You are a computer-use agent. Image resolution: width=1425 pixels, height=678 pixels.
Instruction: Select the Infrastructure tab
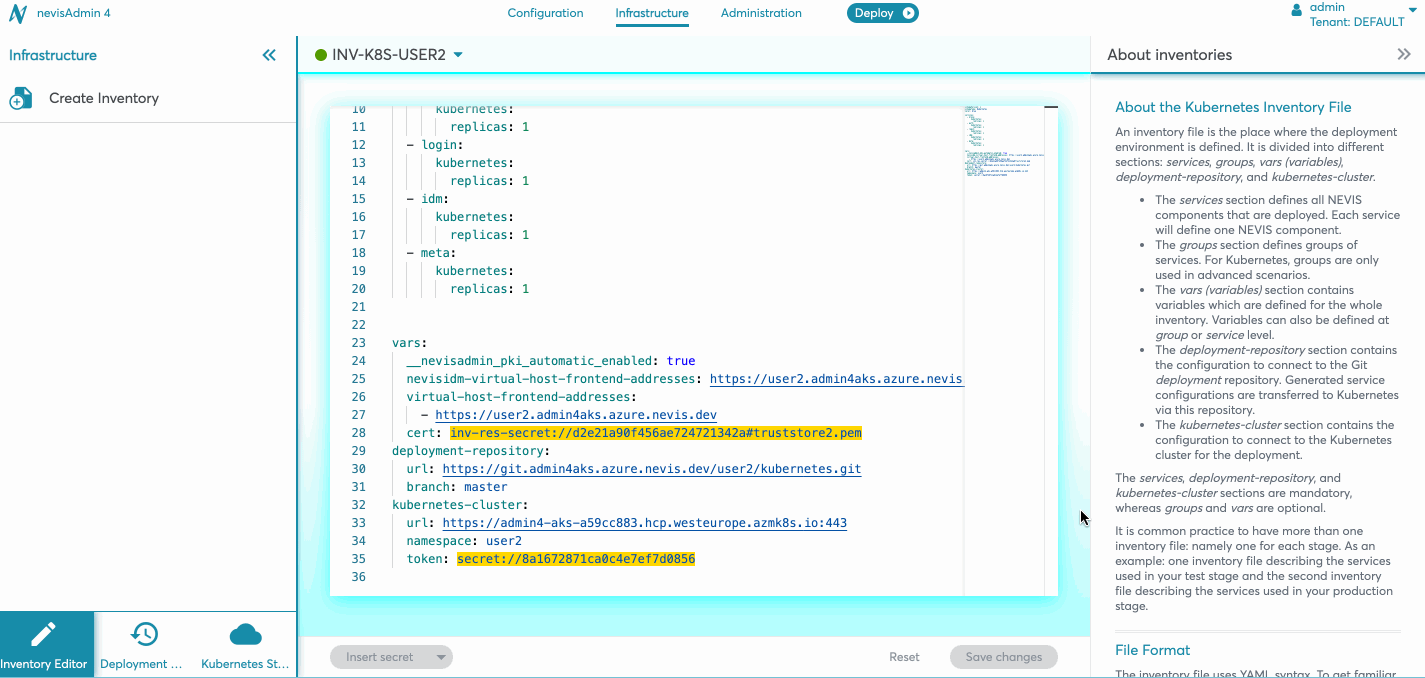652,13
